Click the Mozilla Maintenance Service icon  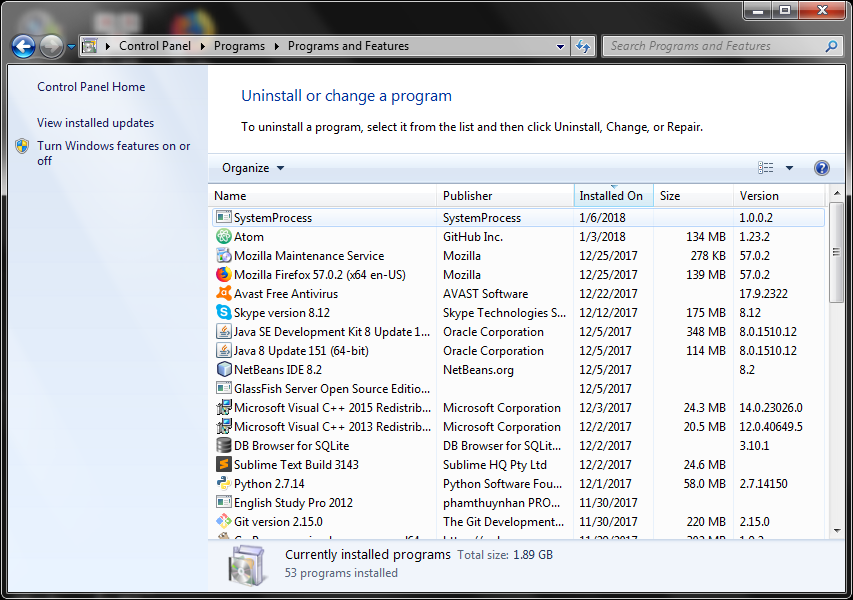pyautogui.click(x=224, y=256)
